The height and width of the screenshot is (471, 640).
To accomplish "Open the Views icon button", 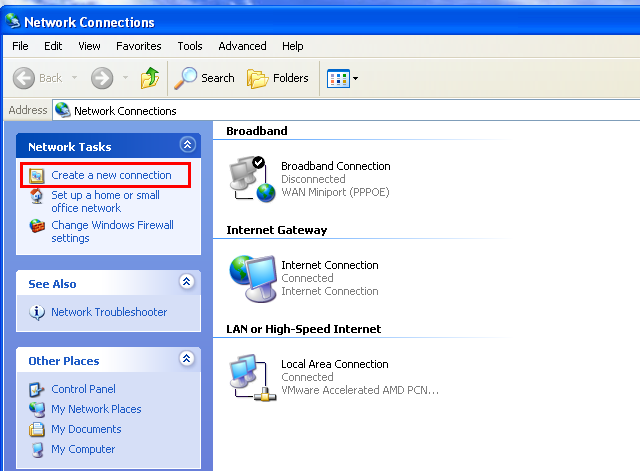I will tap(338, 78).
